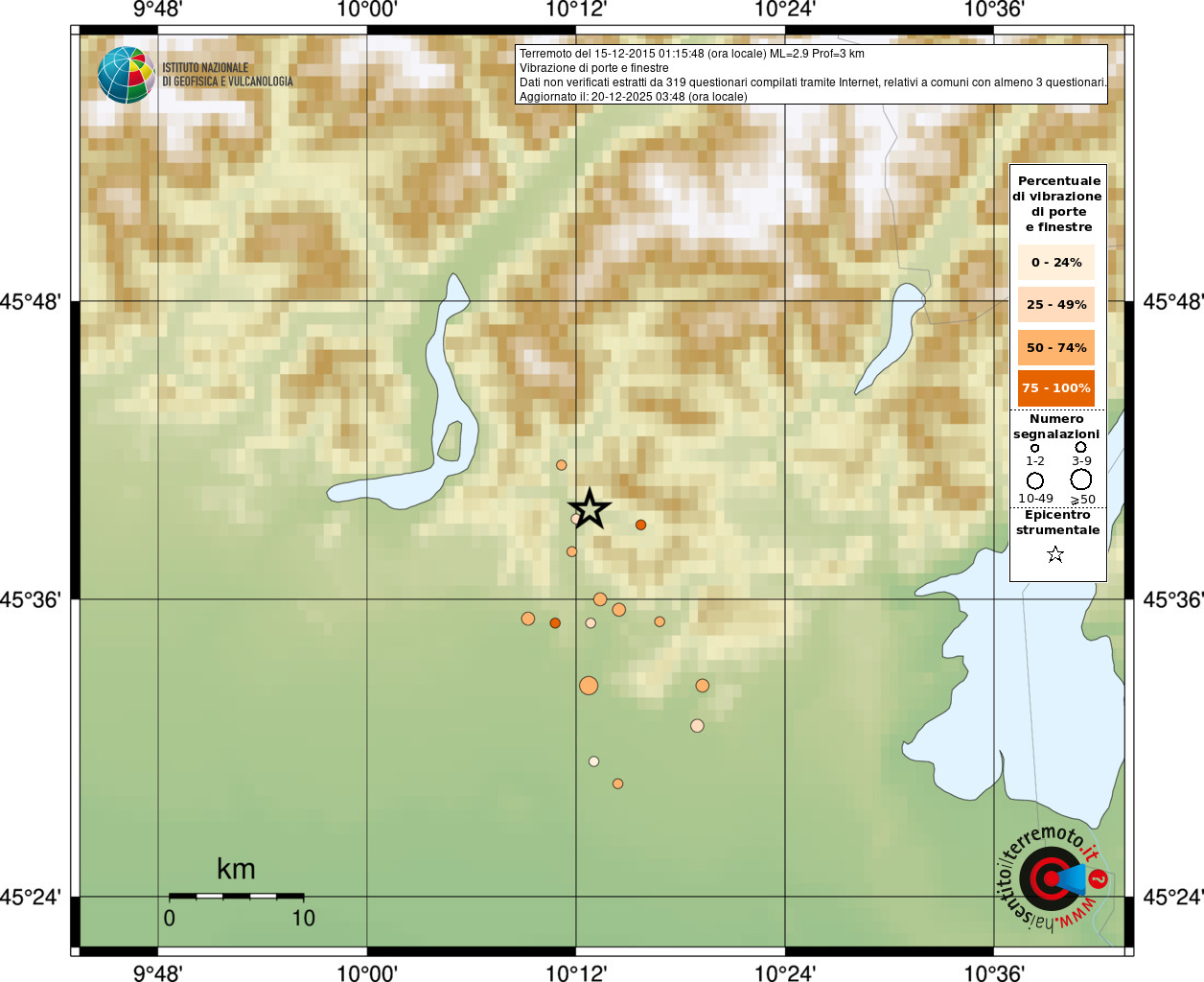This screenshot has height=982, width=1204.
Task: Click the 10°12' label on the top axis
Action: (x=576, y=10)
